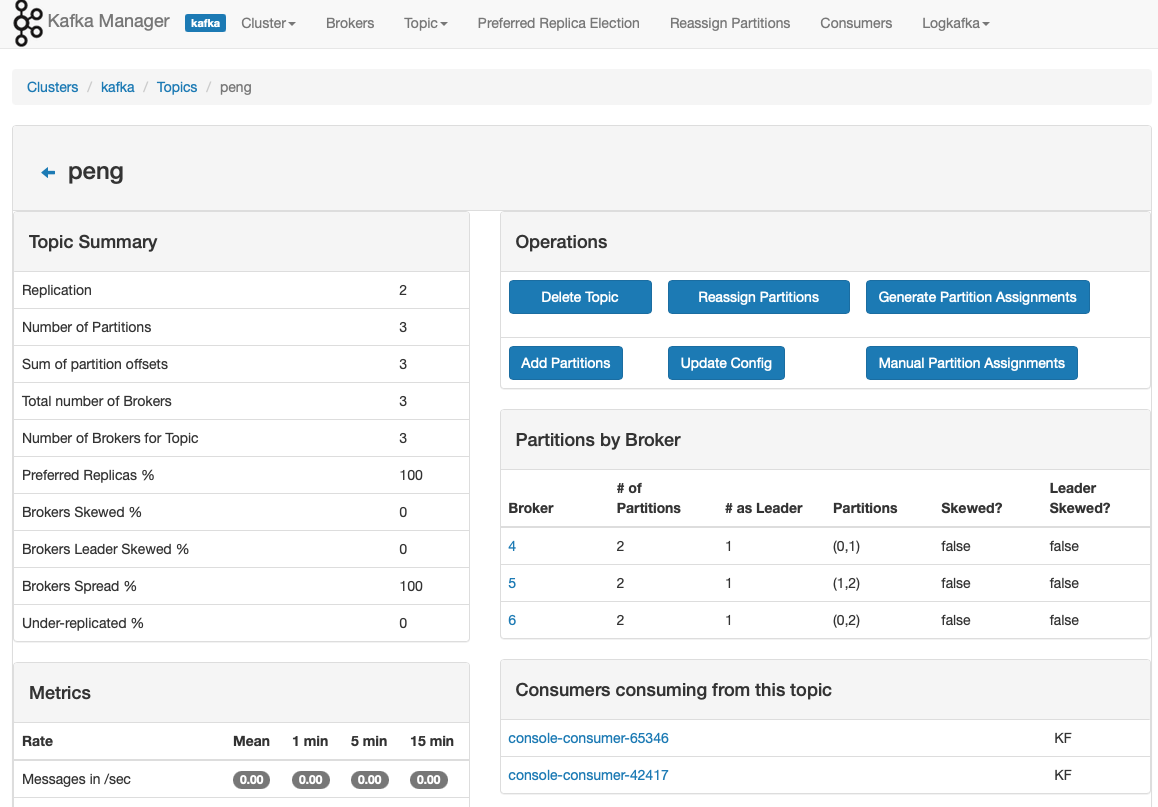Open broker 5 link
The height and width of the screenshot is (807, 1158).
[512, 583]
